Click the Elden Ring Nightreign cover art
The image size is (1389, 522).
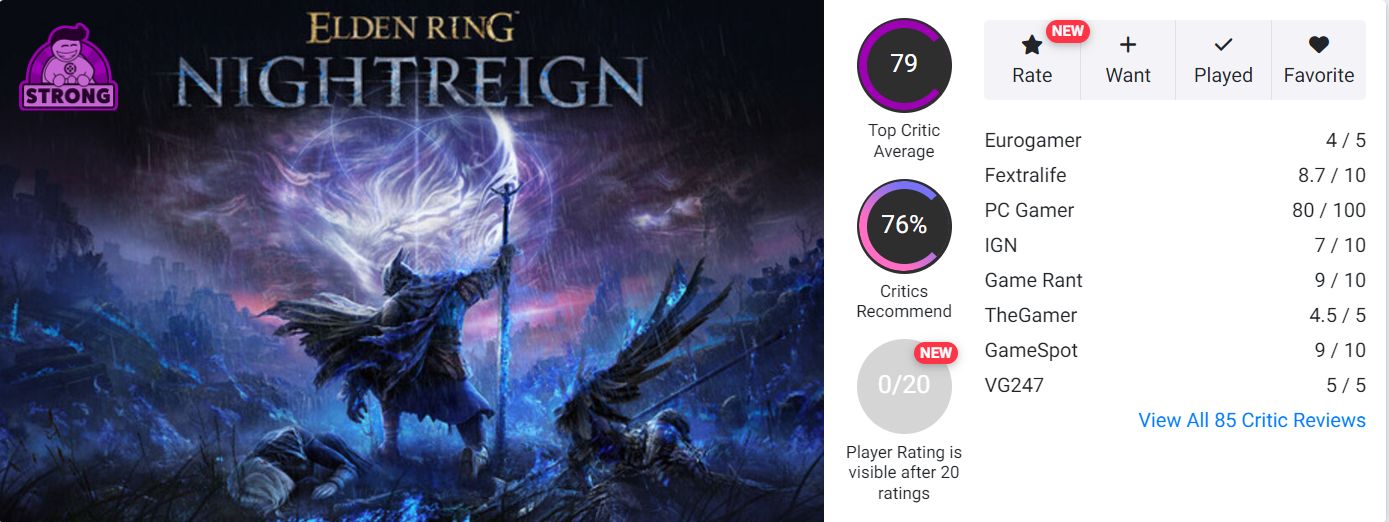point(412,261)
